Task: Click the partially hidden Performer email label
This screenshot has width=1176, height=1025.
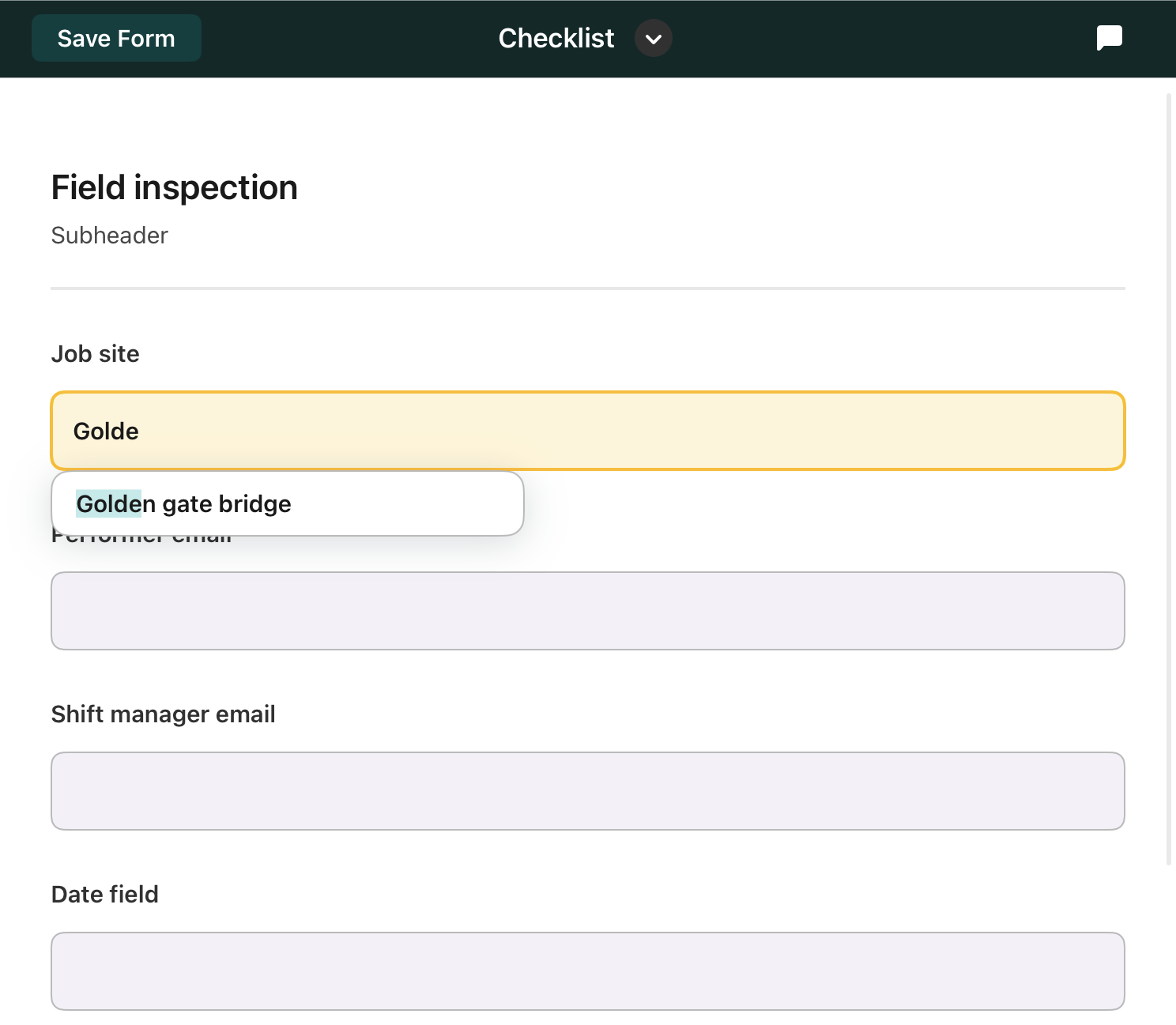Action: [142, 541]
